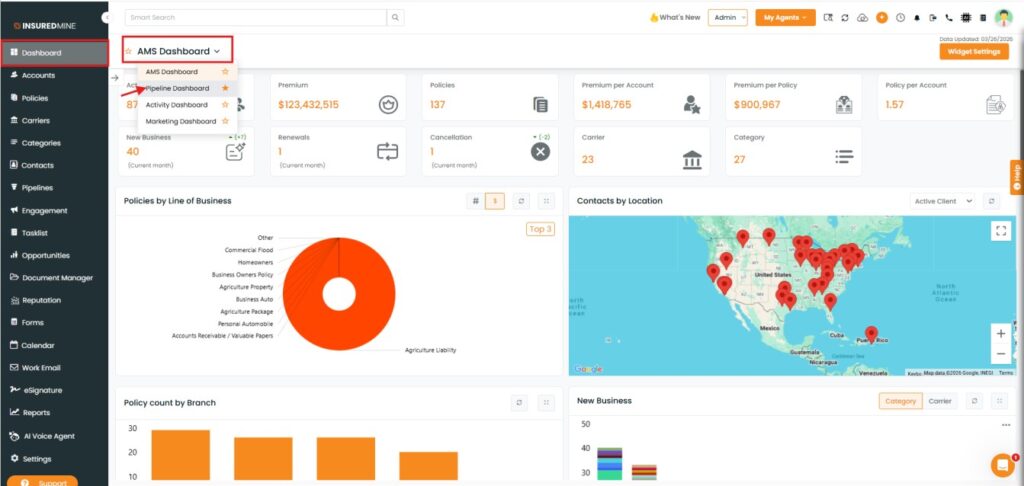
Task: Click the phone dialer icon
Action: (949, 18)
